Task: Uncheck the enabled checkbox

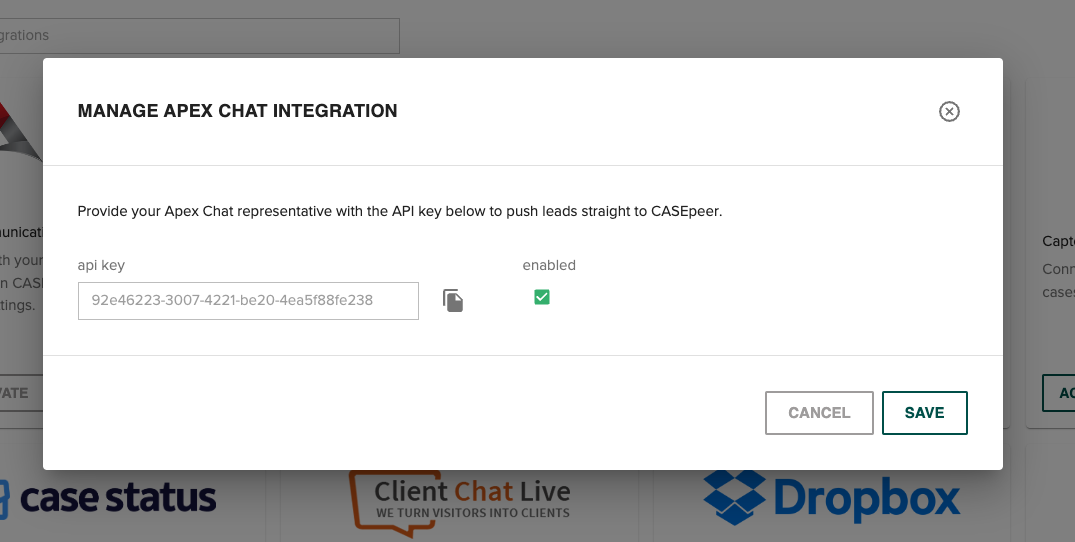Action: click(542, 297)
